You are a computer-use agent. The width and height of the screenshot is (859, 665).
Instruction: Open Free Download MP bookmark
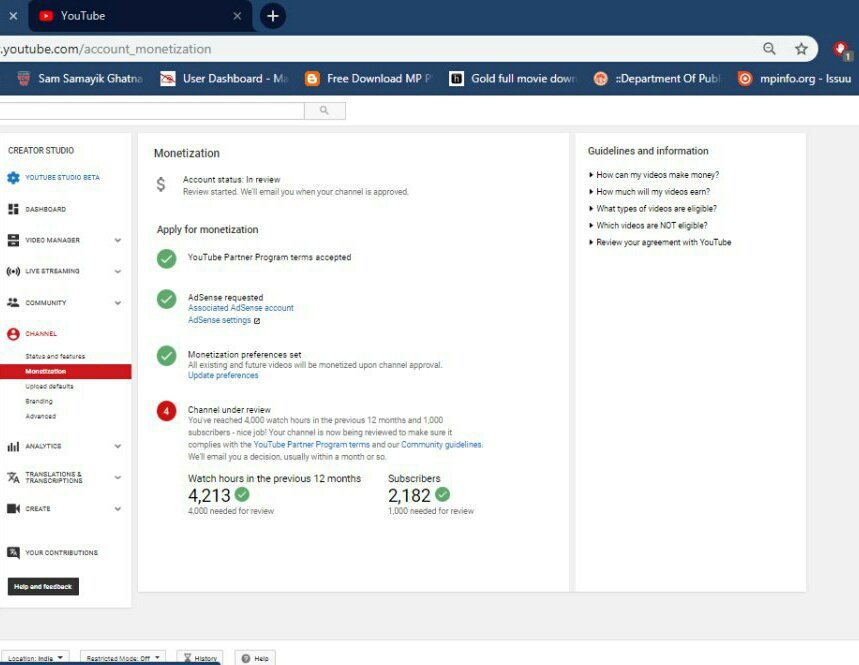(368, 79)
